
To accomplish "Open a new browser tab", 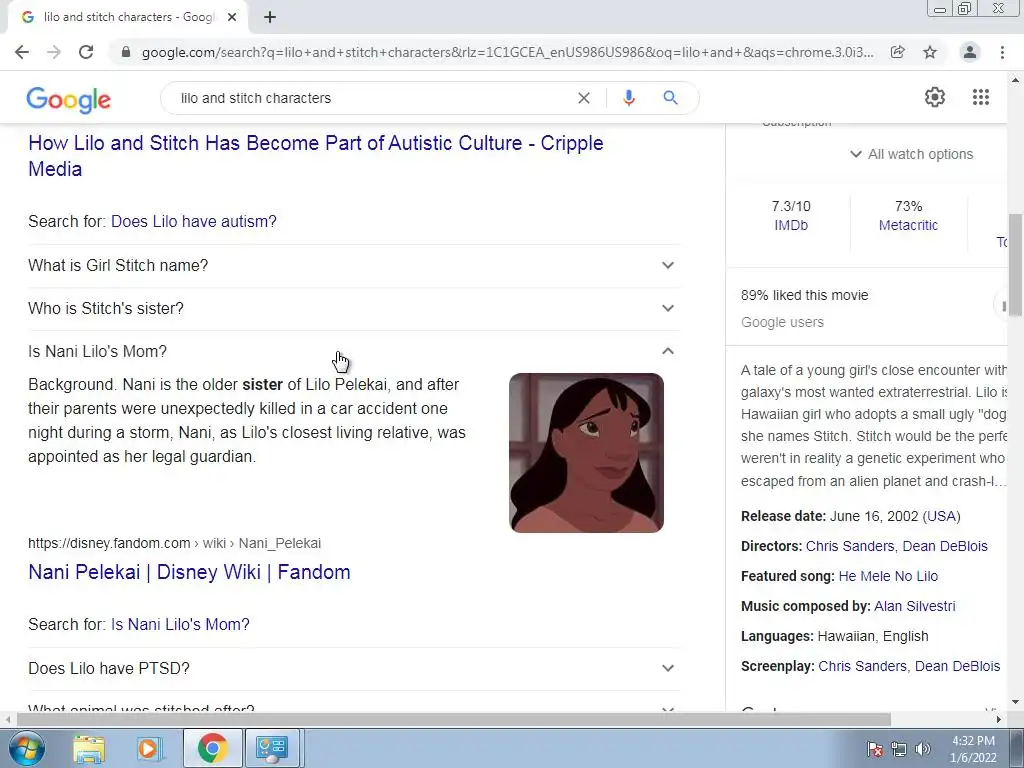I will click(x=270, y=17).
